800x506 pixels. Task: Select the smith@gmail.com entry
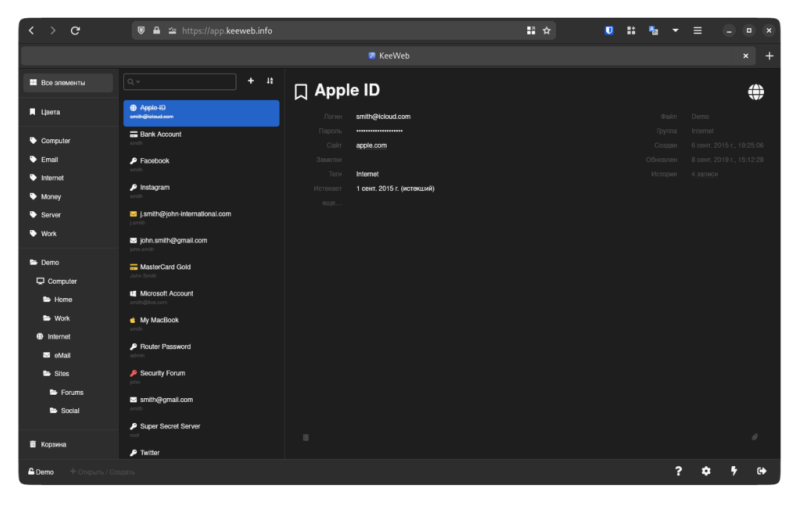coord(201,404)
